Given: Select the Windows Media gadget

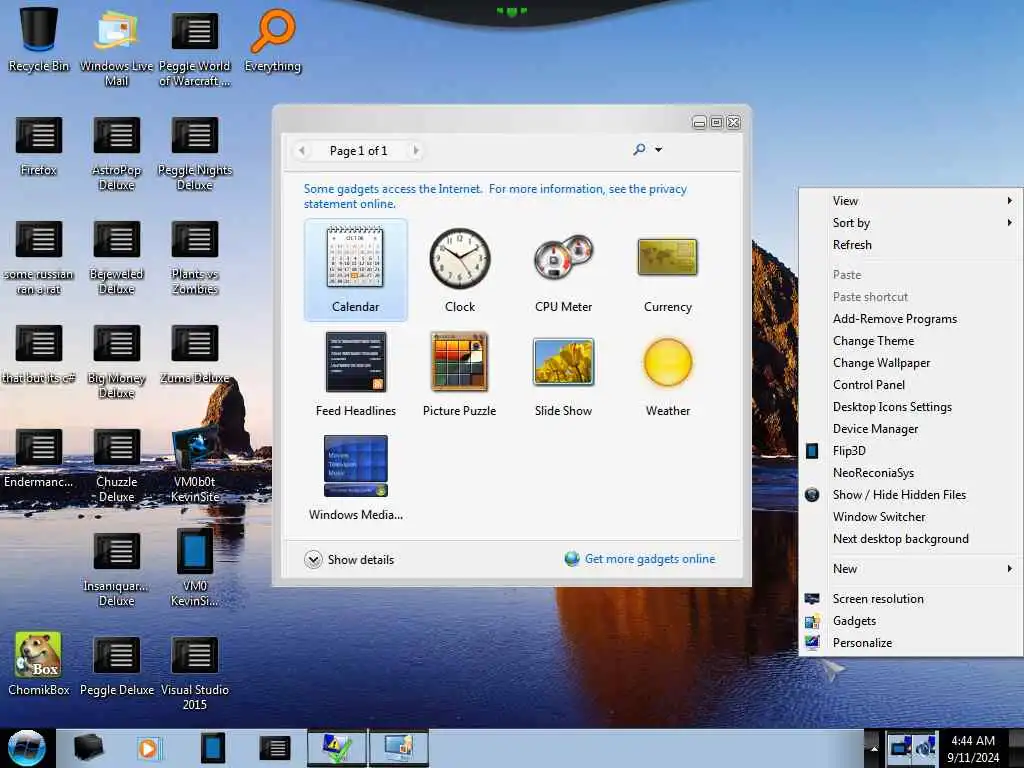Looking at the screenshot, I should (x=355, y=477).
